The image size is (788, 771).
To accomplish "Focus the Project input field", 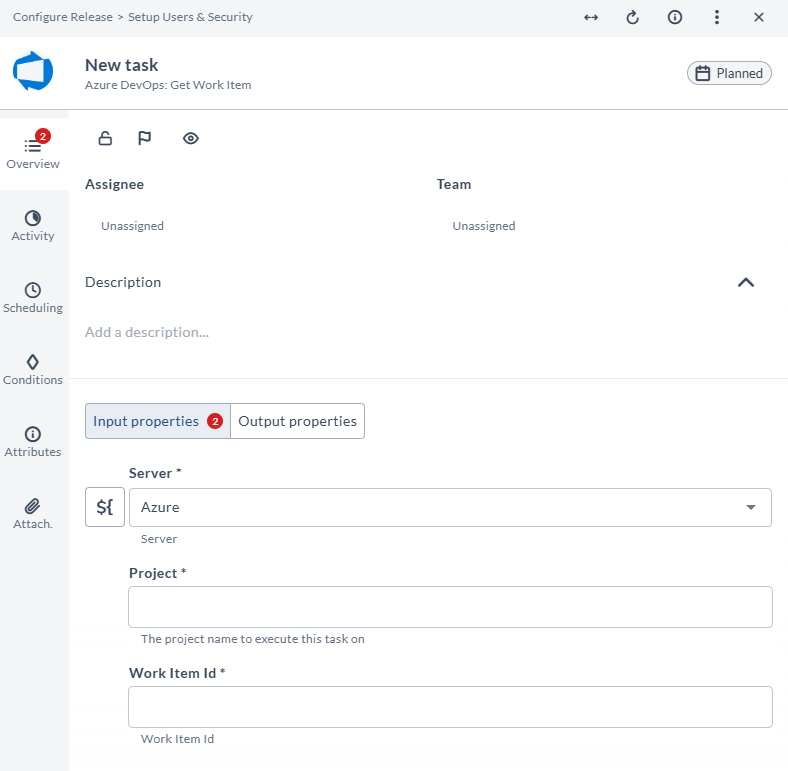I will coord(450,607).
